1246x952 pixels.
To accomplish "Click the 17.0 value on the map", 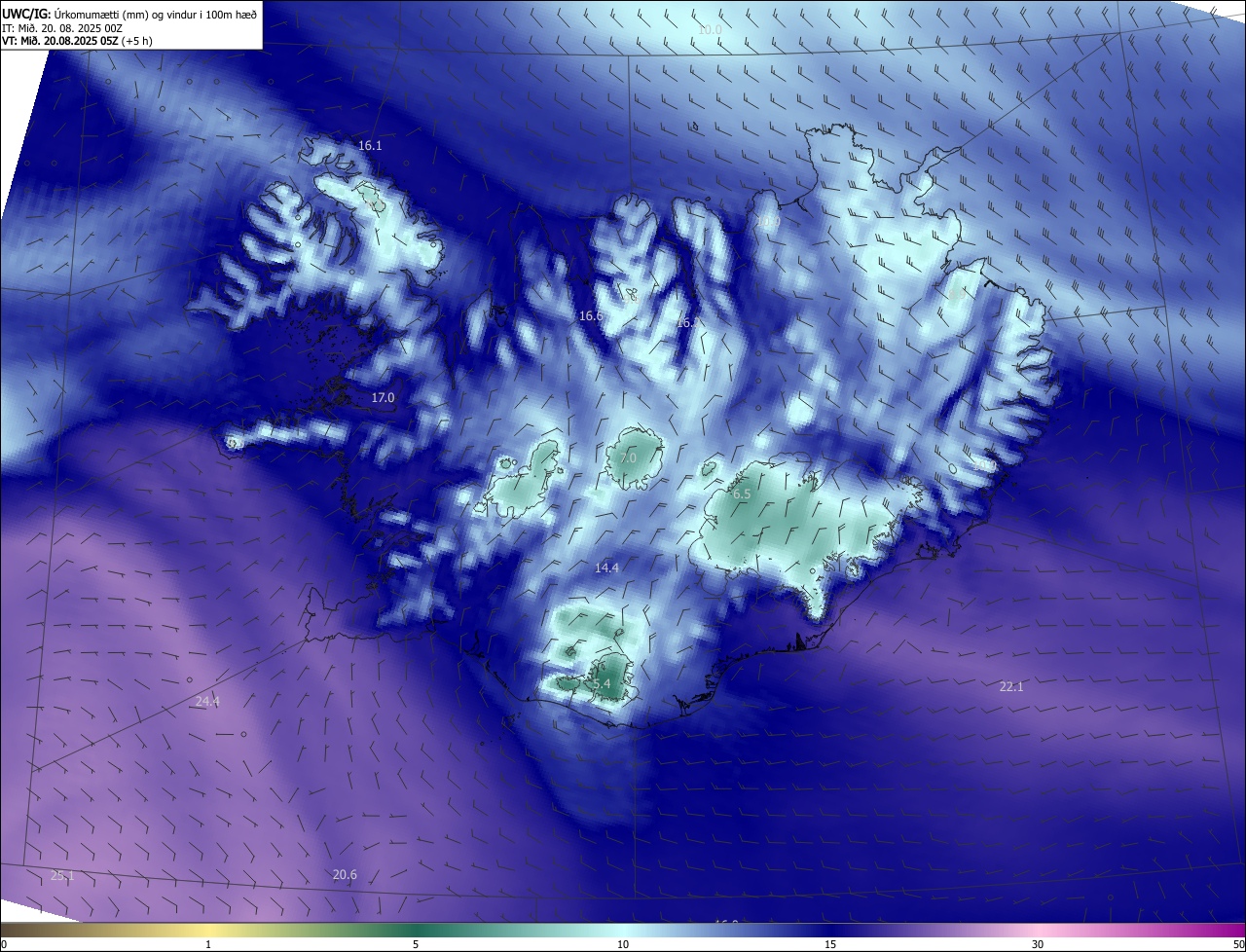I will (x=383, y=398).
